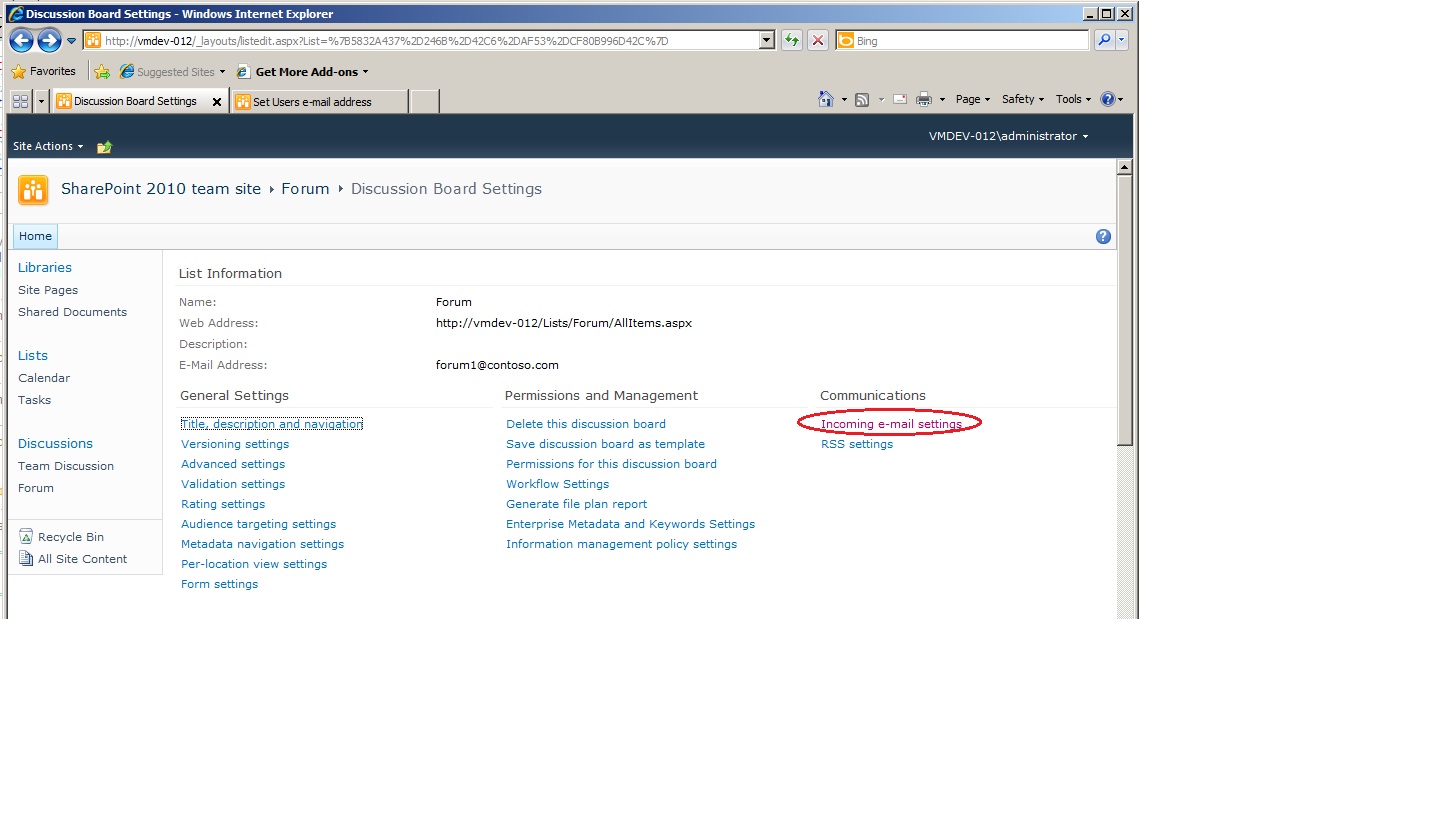Open Calendar in sidebar
Image resolution: width=1440 pixels, height=817 pixels.
(44, 378)
